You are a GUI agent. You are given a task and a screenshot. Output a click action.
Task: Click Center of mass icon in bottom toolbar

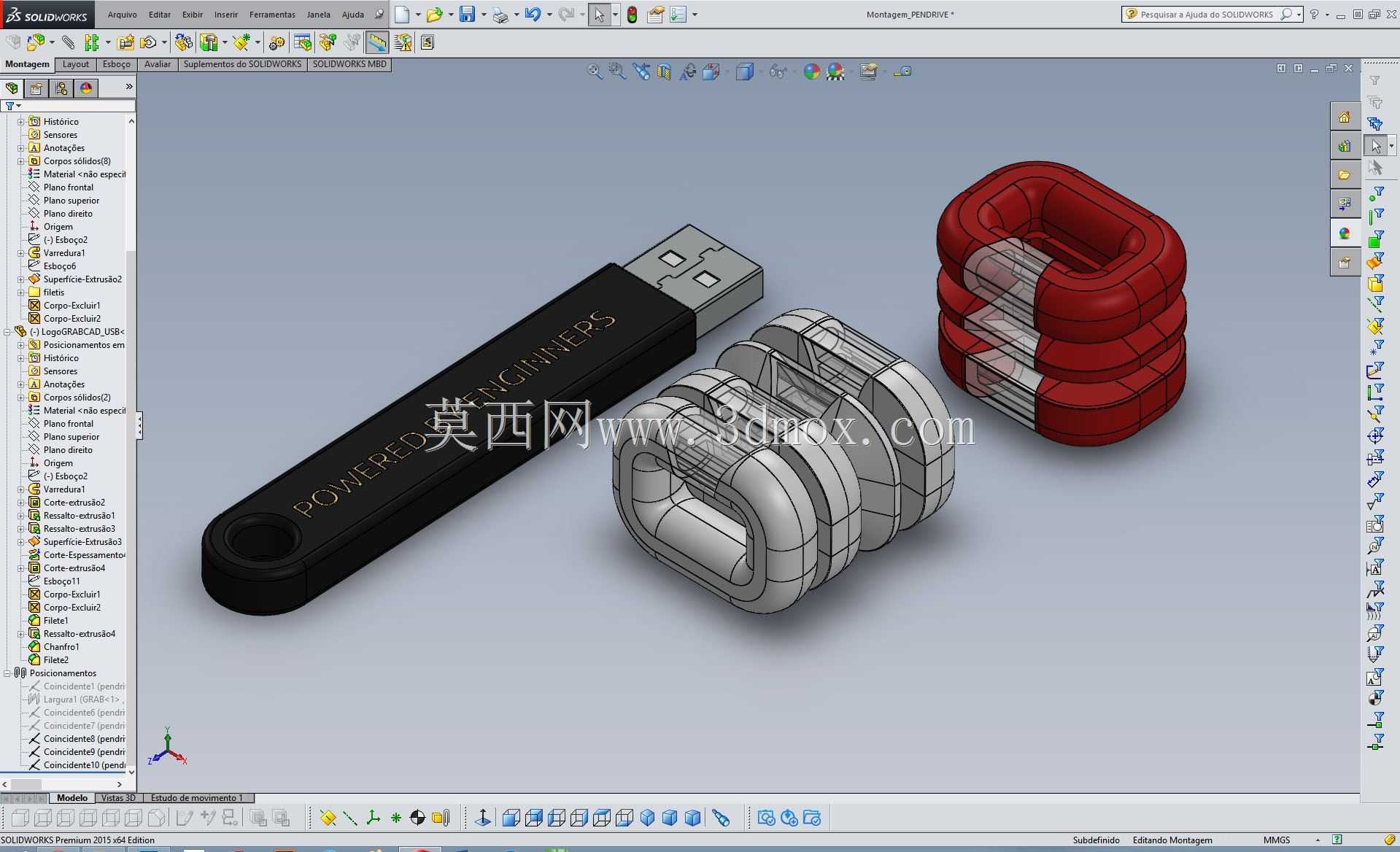[x=417, y=818]
